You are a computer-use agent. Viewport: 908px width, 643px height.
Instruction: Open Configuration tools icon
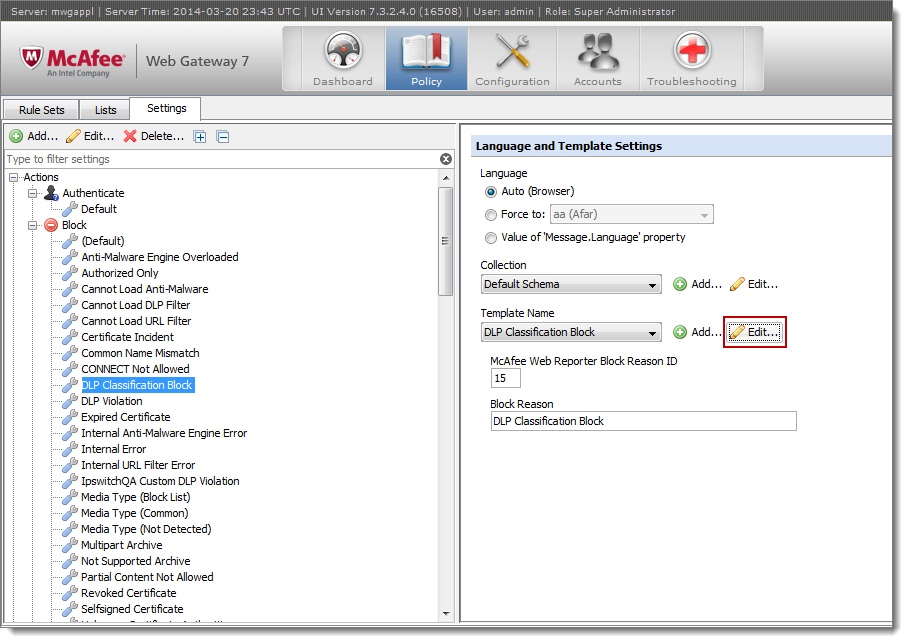(x=512, y=50)
